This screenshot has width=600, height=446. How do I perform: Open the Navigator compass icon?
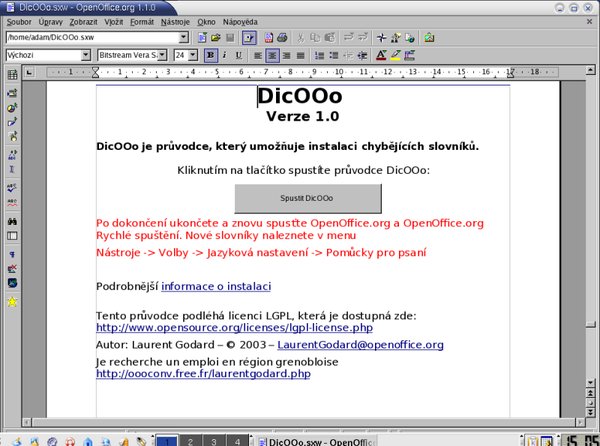[x=382, y=37]
